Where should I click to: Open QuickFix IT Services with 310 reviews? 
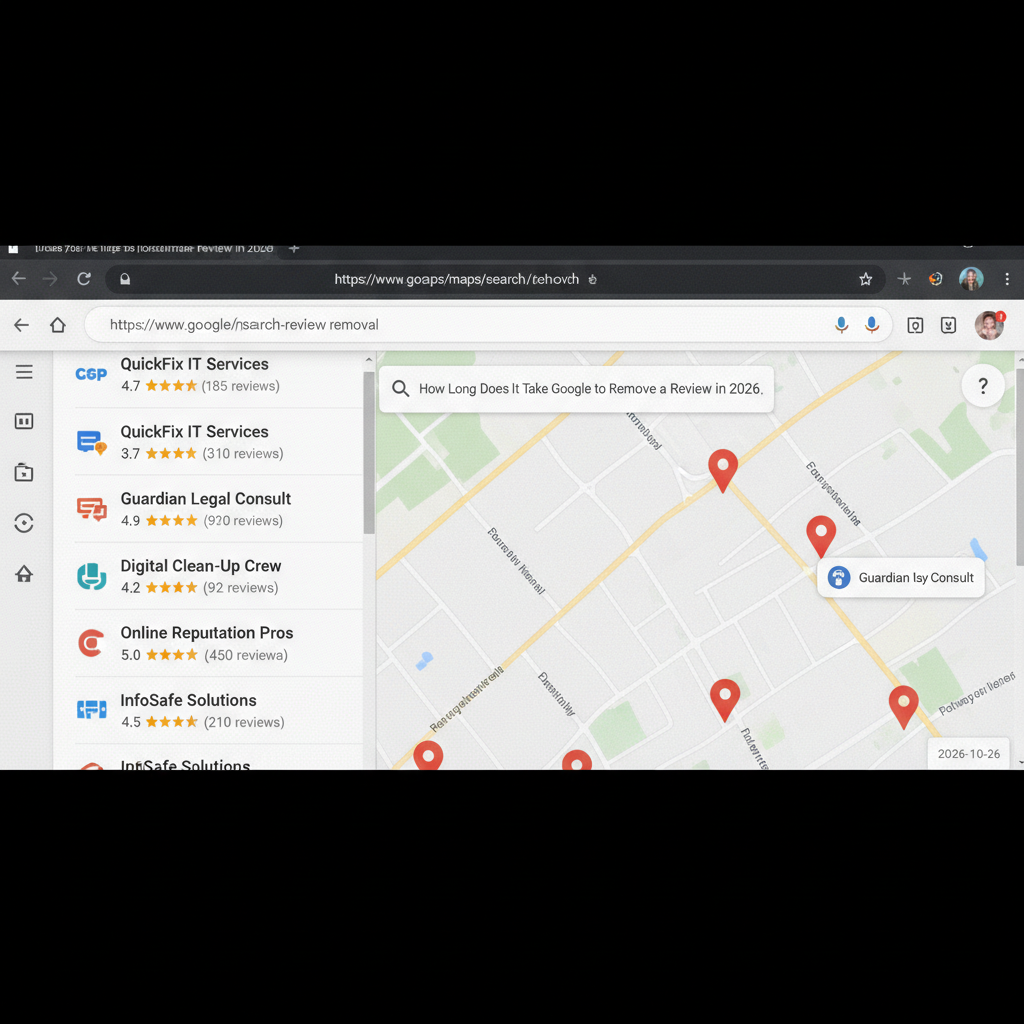219,442
